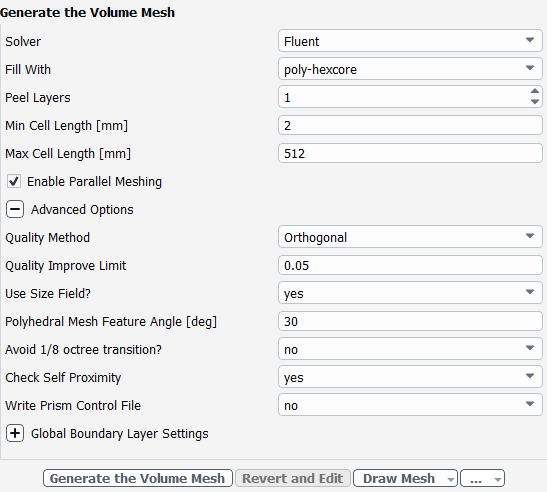The height and width of the screenshot is (492, 547).
Task: Click the Min Cell Length field
Action: tap(410, 125)
